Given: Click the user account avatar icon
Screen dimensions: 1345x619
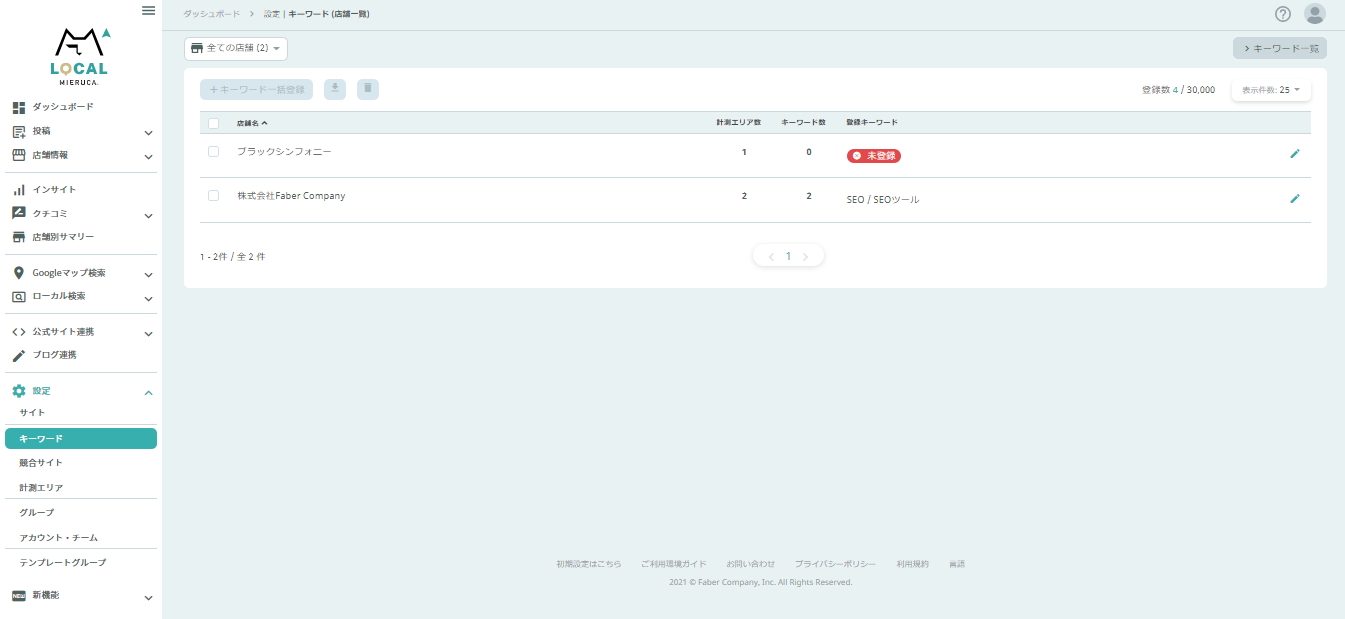Looking at the screenshot, I should (x=1315, y=14).
